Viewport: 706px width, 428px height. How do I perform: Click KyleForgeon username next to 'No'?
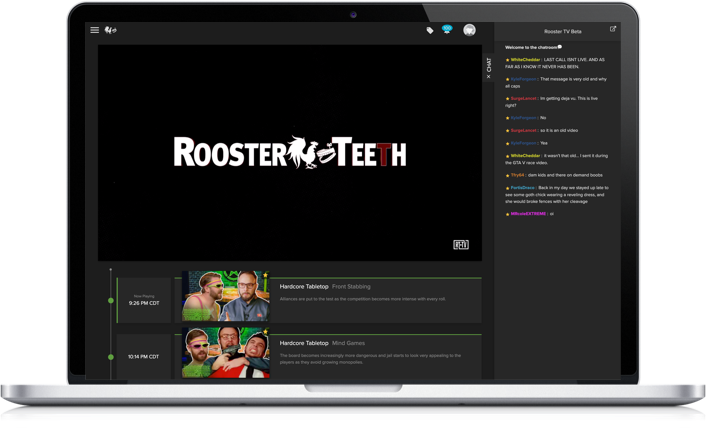coord(523,117)
